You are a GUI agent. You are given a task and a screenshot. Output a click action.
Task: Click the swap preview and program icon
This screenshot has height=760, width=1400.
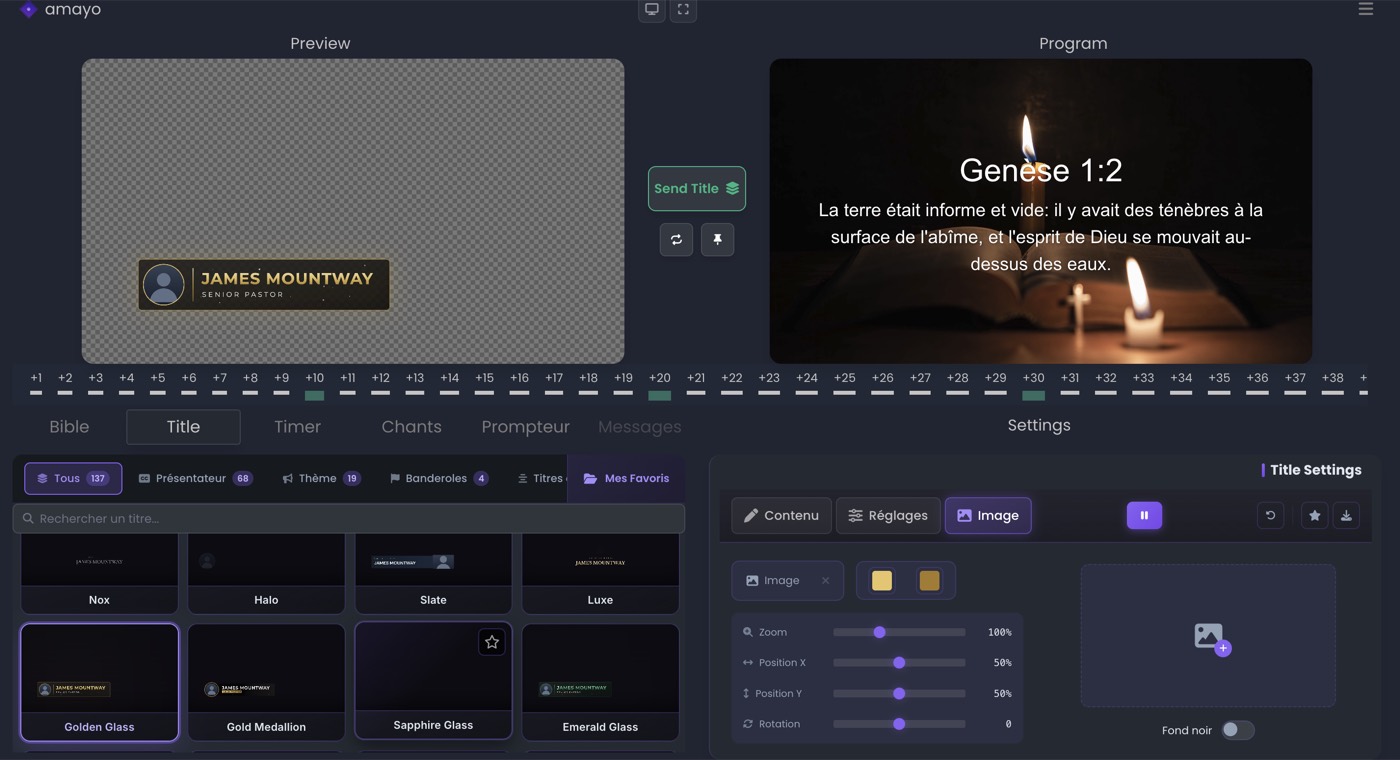click(676, 240)
